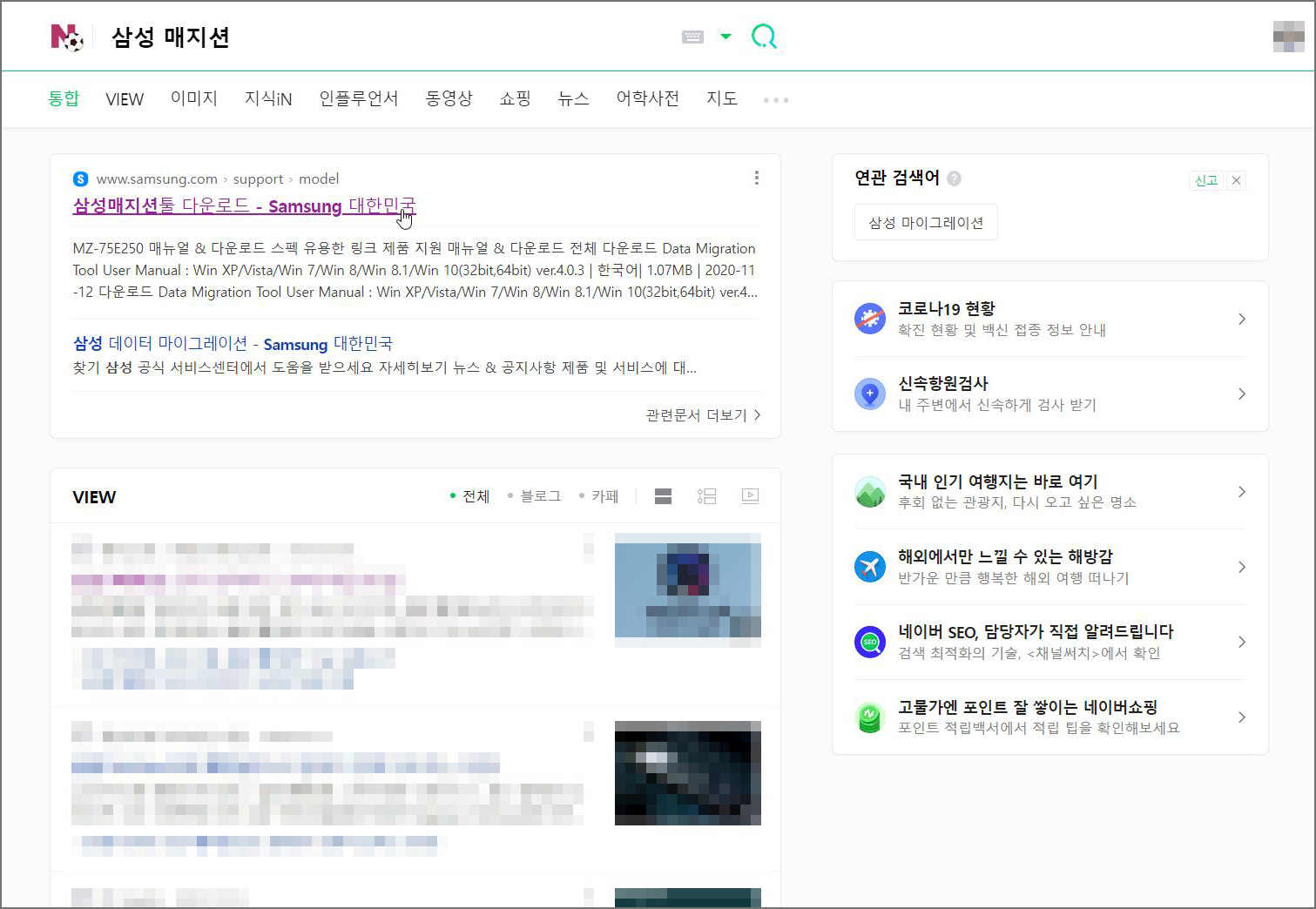The image size is (1316, 909).
Task: Switch to the 이미지 tab
Action: [194, 98]
